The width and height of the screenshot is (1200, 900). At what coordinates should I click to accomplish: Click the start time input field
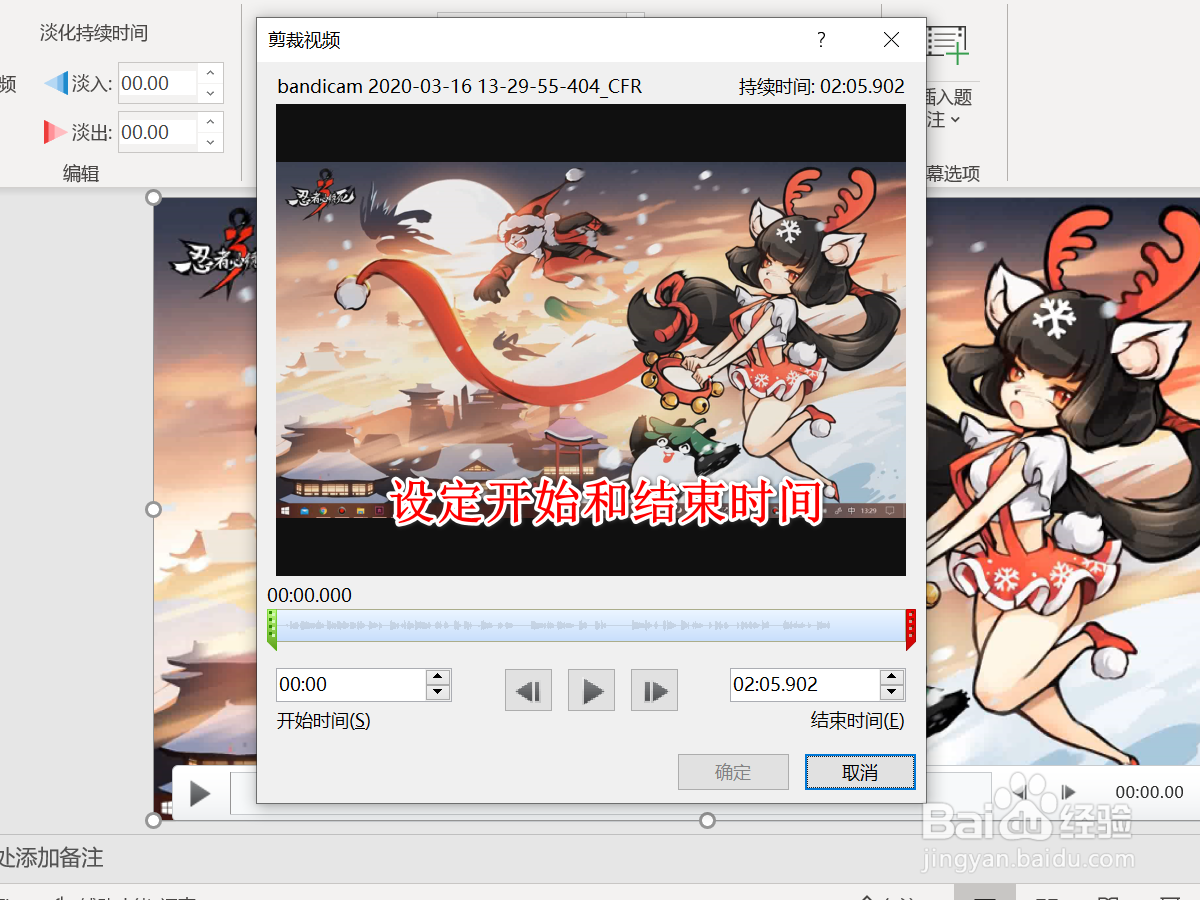(x=351, y=685)
